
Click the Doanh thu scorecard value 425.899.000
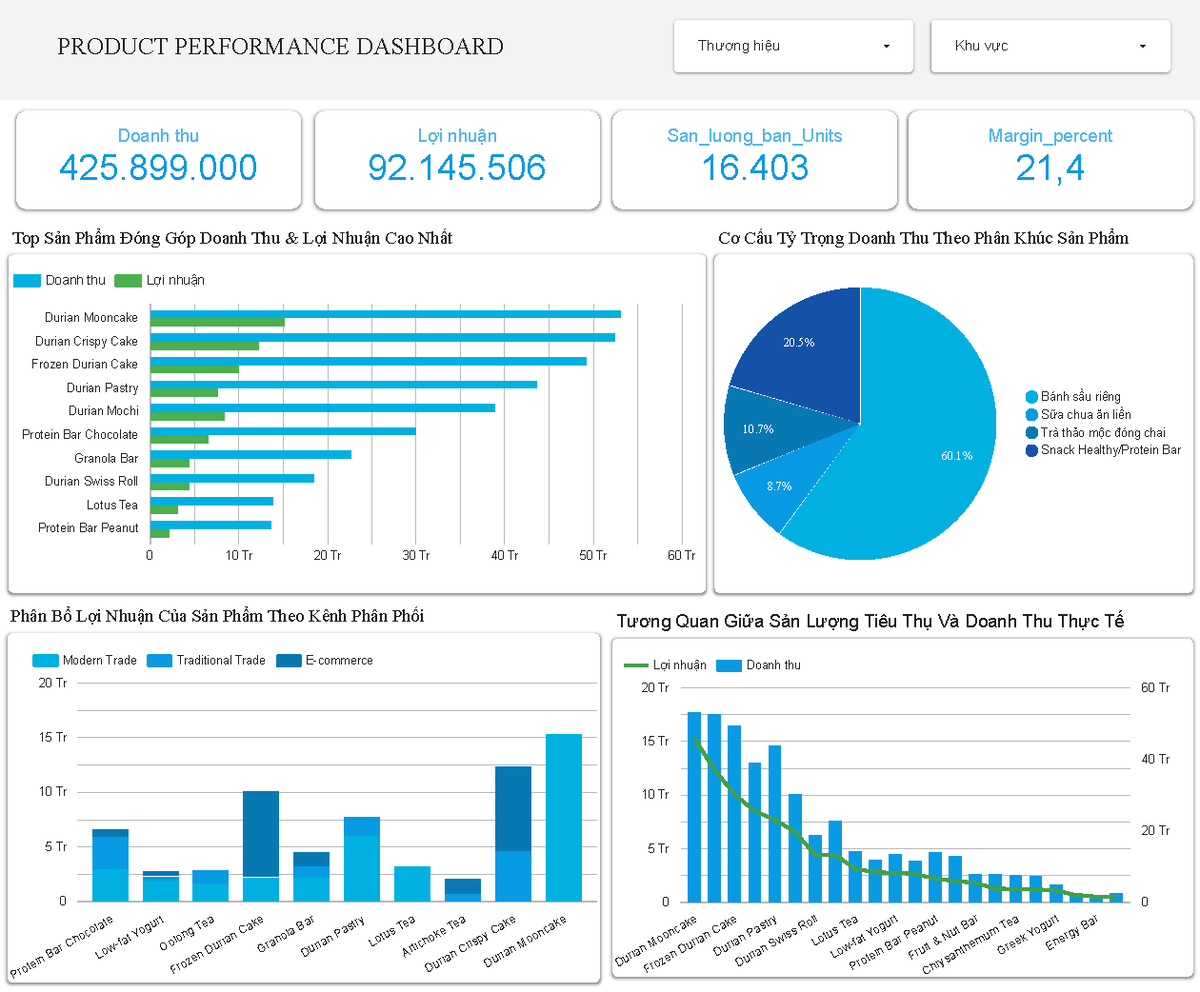coord(158,167)
